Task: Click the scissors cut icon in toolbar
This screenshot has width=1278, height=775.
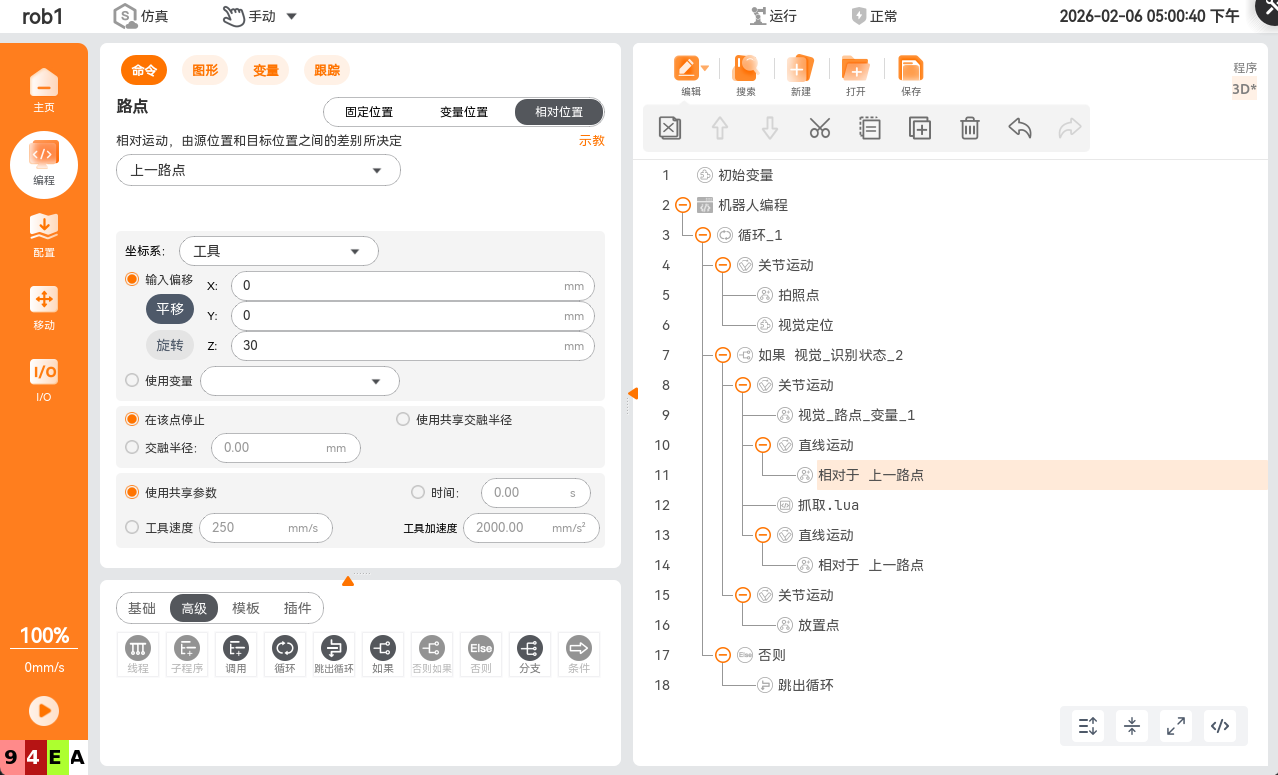Action: tap(819, 128)
